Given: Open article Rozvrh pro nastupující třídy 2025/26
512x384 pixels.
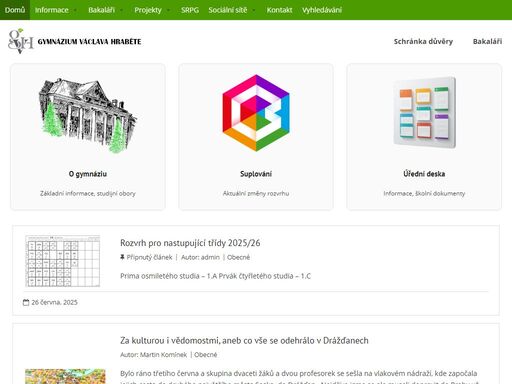Looking at the screenshot, I should (x=190, y=243).
